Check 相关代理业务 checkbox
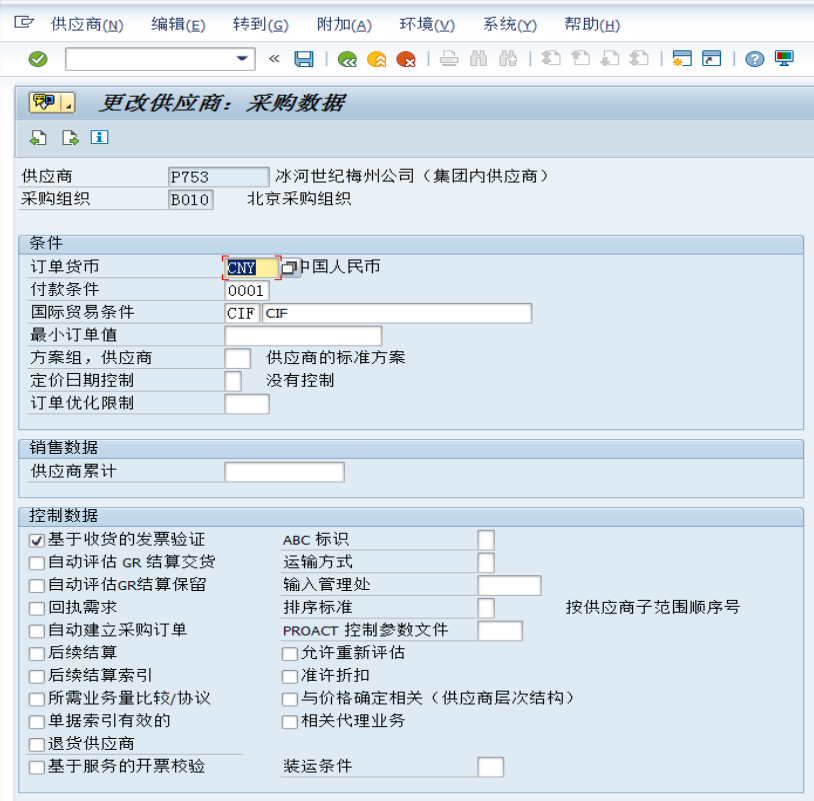 tap(289, 722)
